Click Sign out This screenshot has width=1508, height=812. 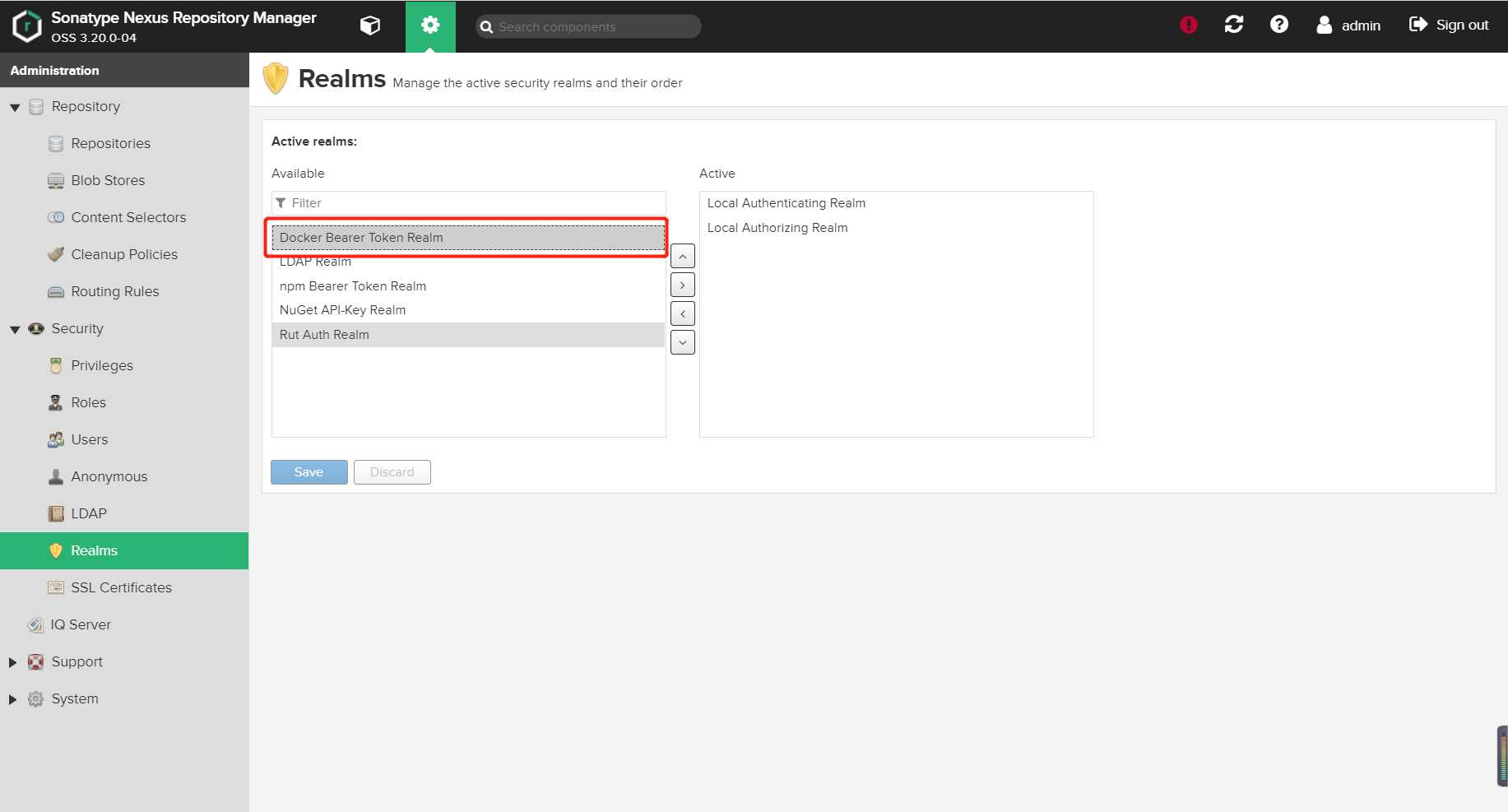coord(1449,26)
